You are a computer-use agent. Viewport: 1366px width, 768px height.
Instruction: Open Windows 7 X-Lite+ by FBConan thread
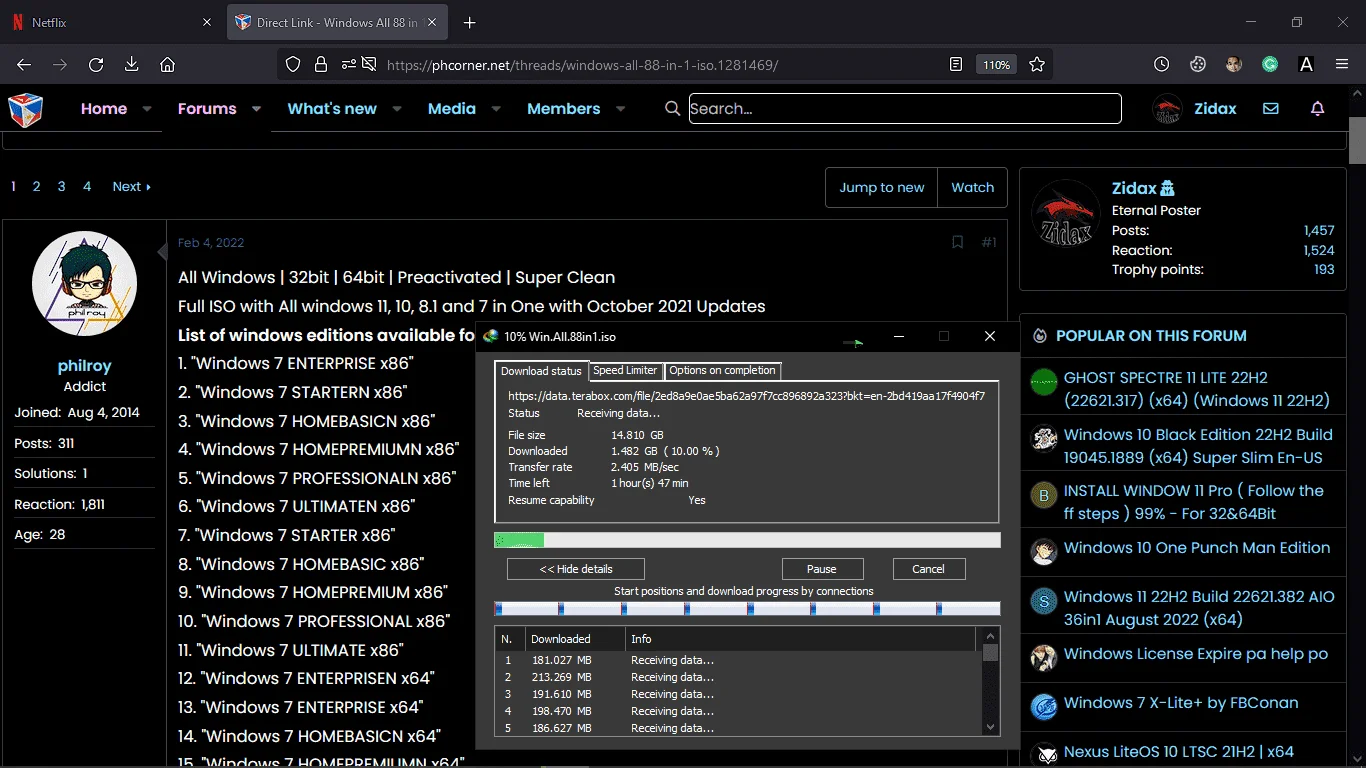[1181, 703]
